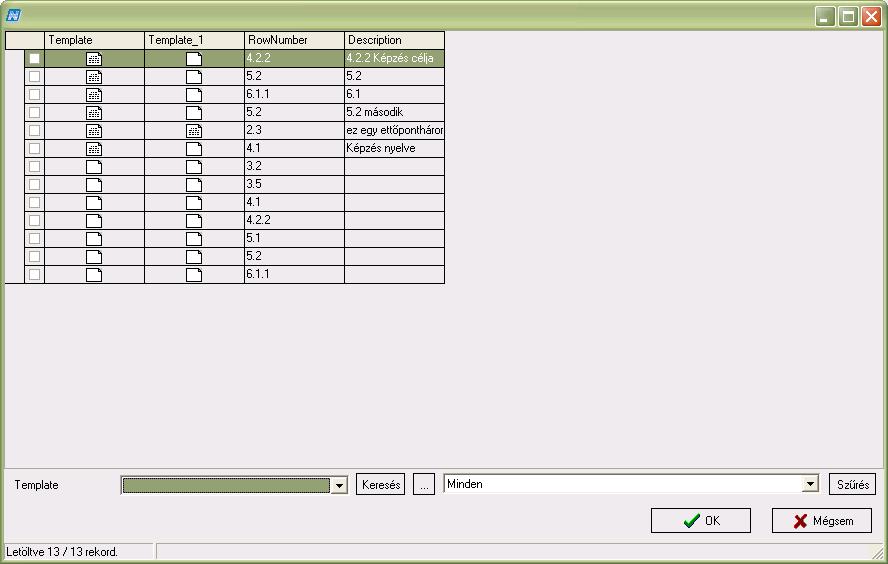Click Template_1 icon in undescribed 5.2 row
Viewport: 888px width, 564px height.
coord(194,257)
